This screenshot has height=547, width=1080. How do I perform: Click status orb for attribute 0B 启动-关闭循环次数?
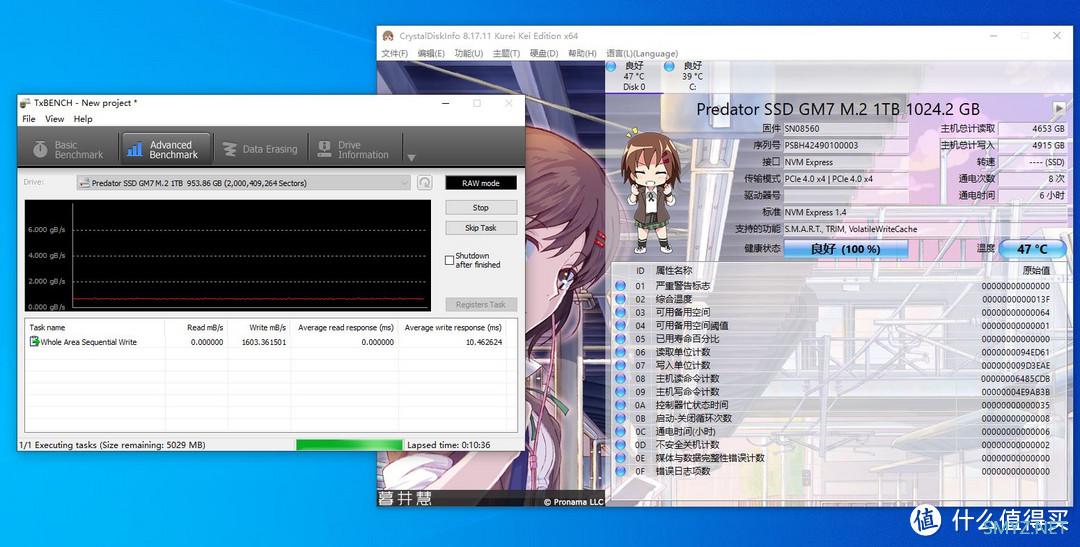tap(621, 418)
